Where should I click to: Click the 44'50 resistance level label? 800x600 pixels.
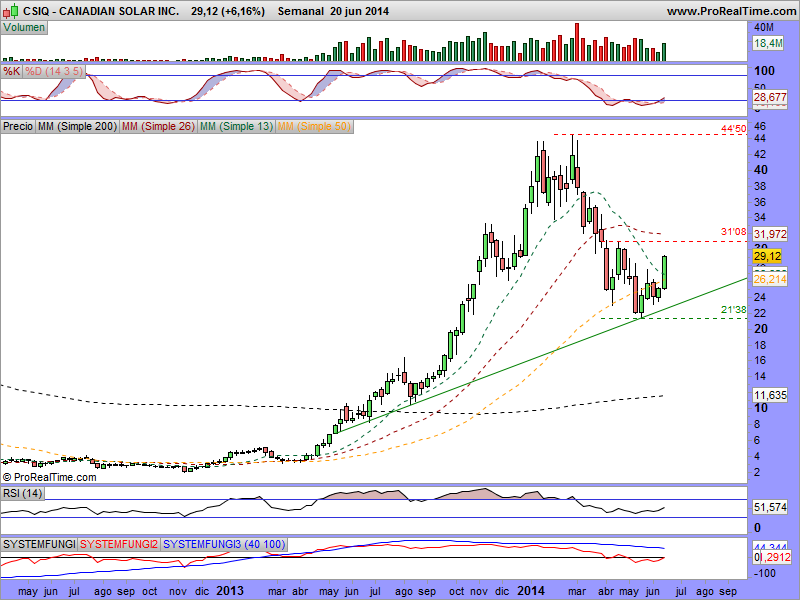734,129
